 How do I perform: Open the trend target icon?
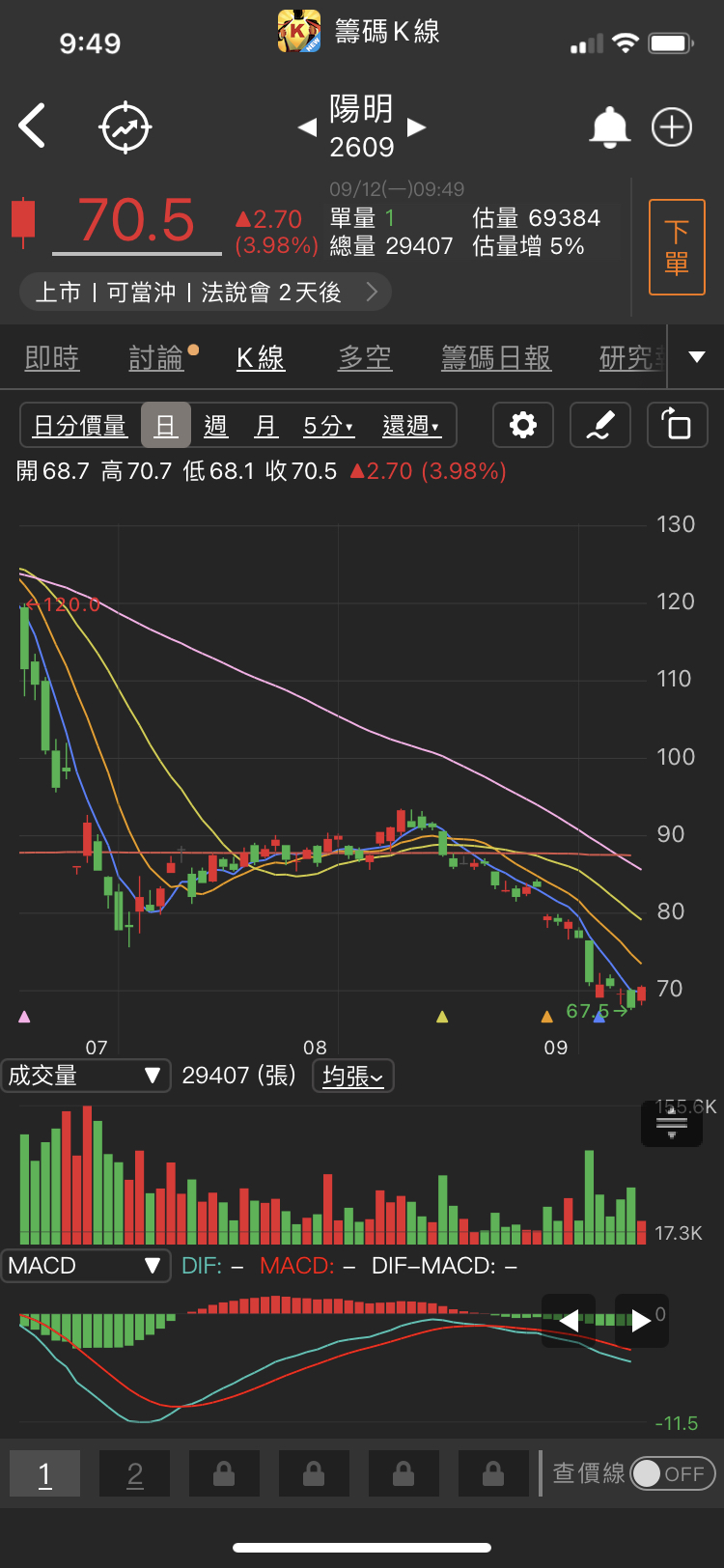pyautogui.click(x=125, y=127)
